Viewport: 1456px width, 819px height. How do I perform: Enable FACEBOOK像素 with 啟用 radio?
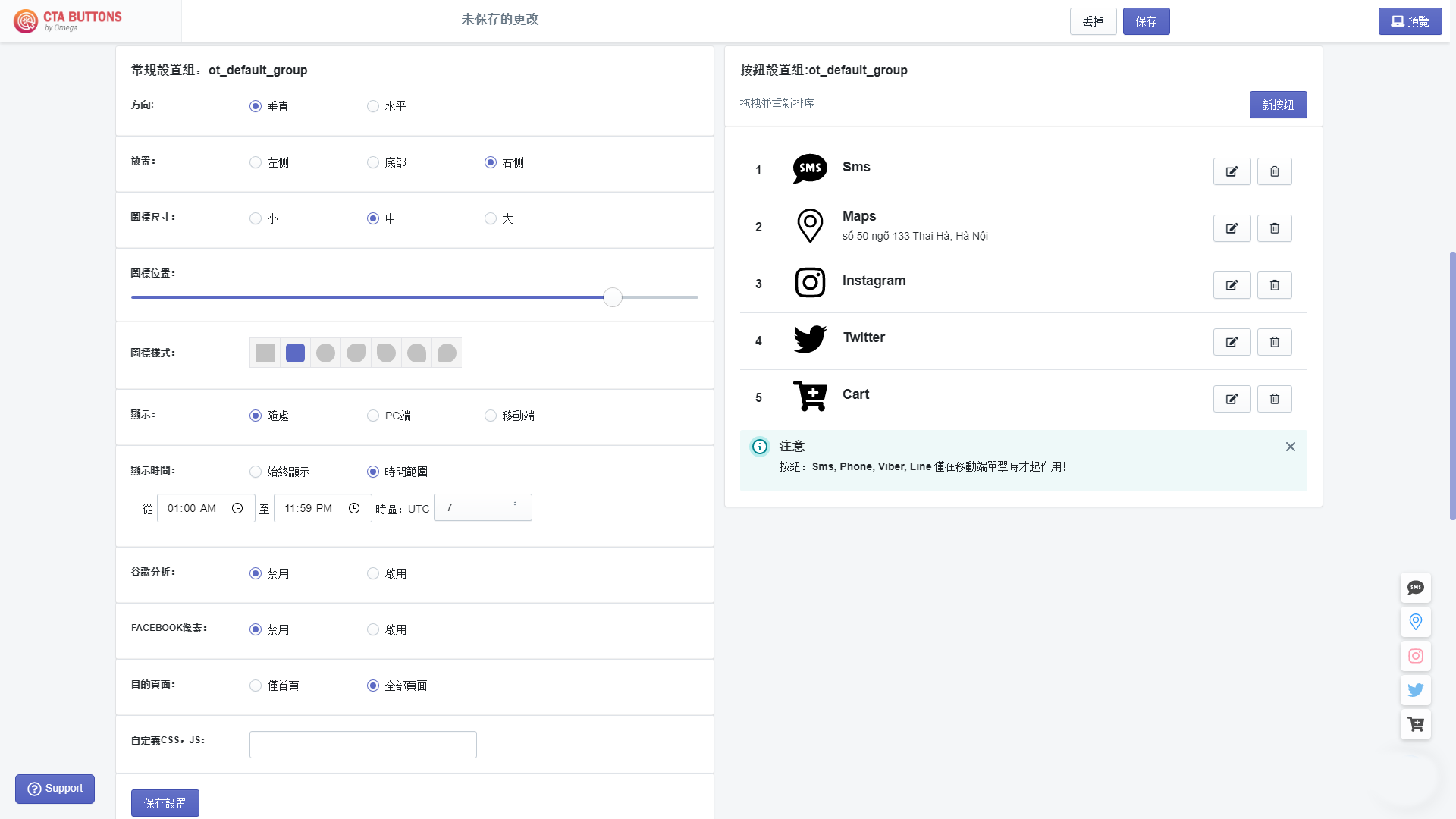click(373, 629)
